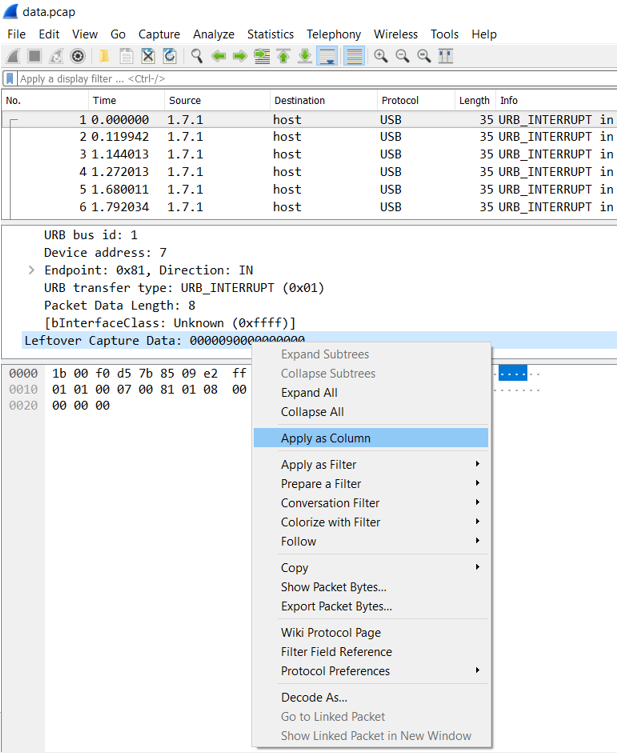This screenshot has height=753, width=617.
Task: Click the find packet magnifier icon
Action: coord(196,56)
